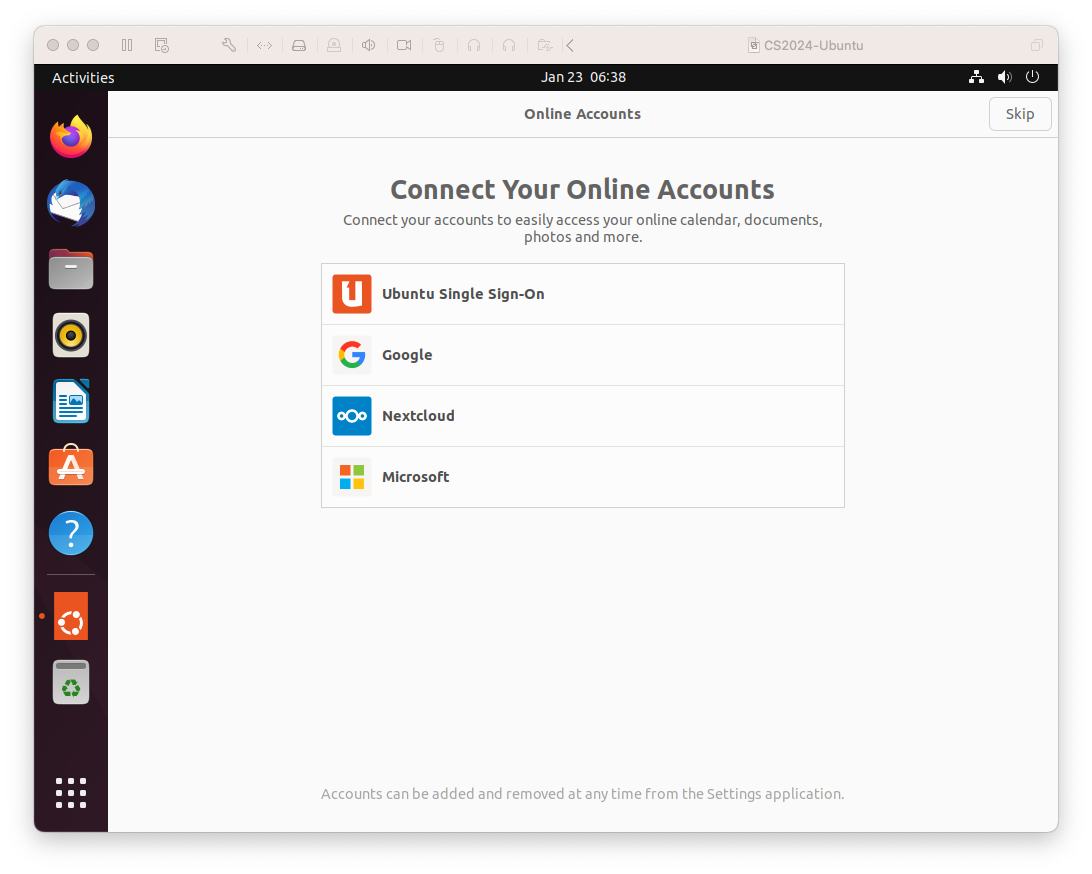Open VM settings with the wrench icon
The image size is (1092, 874).
coord(228,45)
